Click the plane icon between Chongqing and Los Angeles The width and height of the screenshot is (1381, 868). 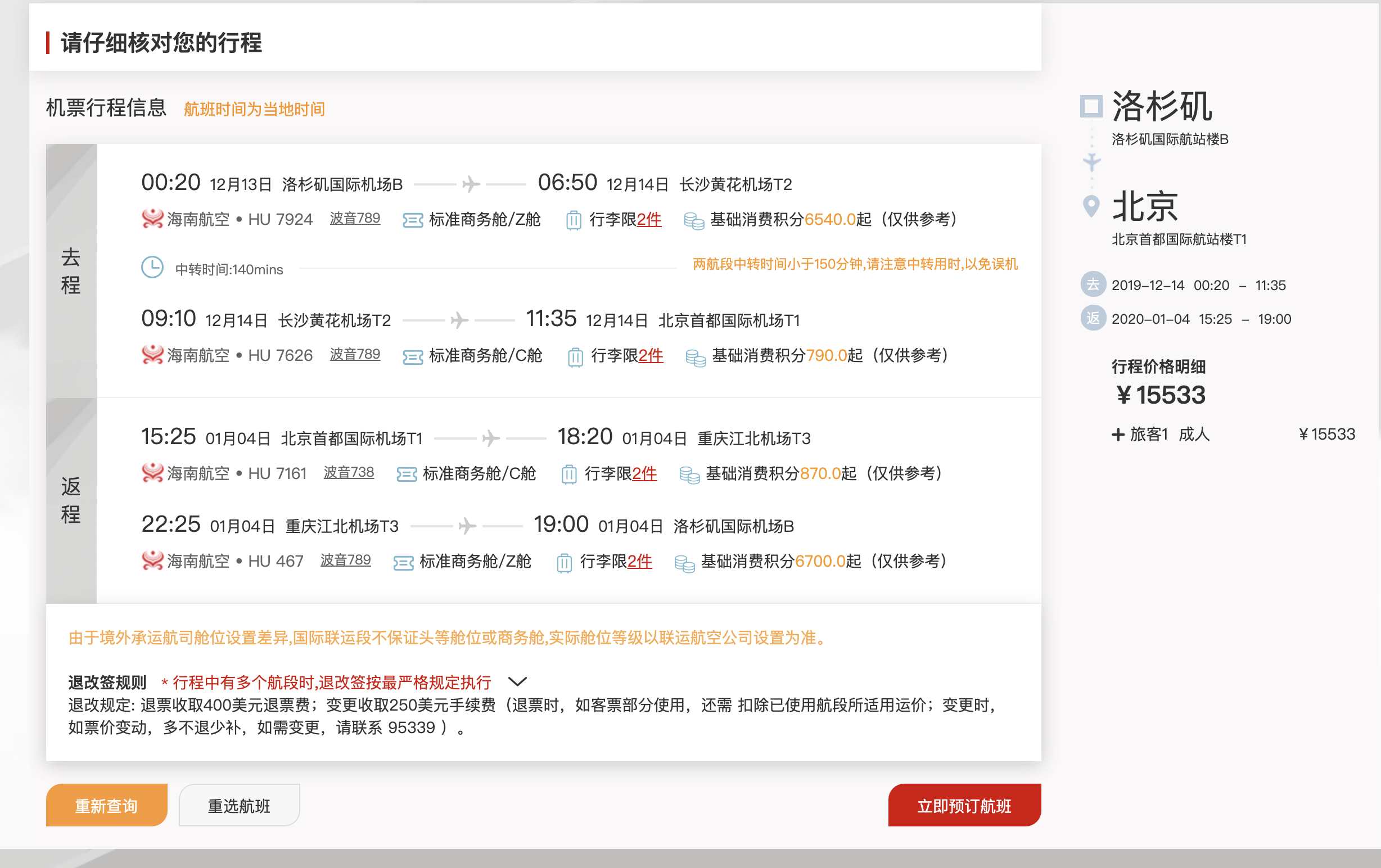tap(467, 526)
